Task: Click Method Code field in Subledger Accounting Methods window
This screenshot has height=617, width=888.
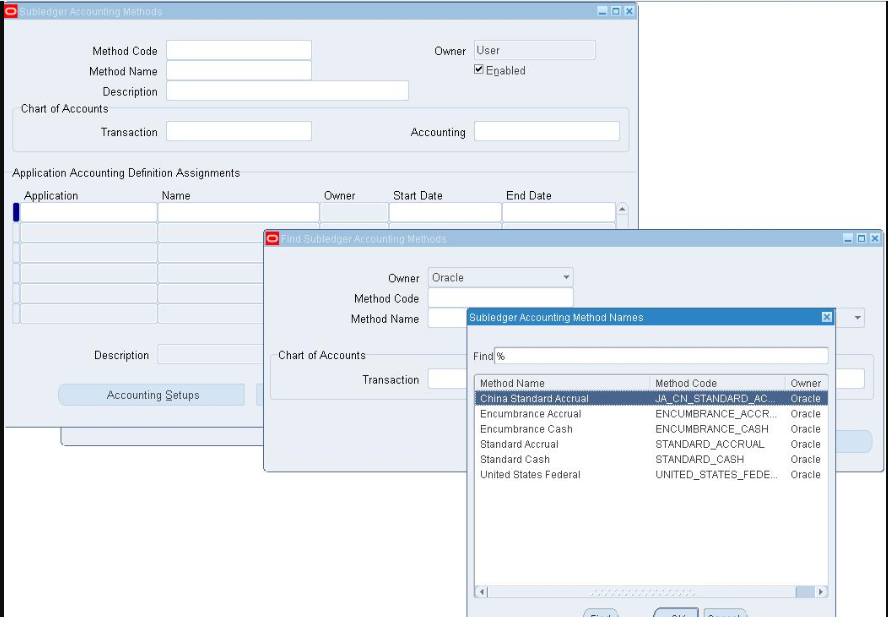Action: coord(239,50)
